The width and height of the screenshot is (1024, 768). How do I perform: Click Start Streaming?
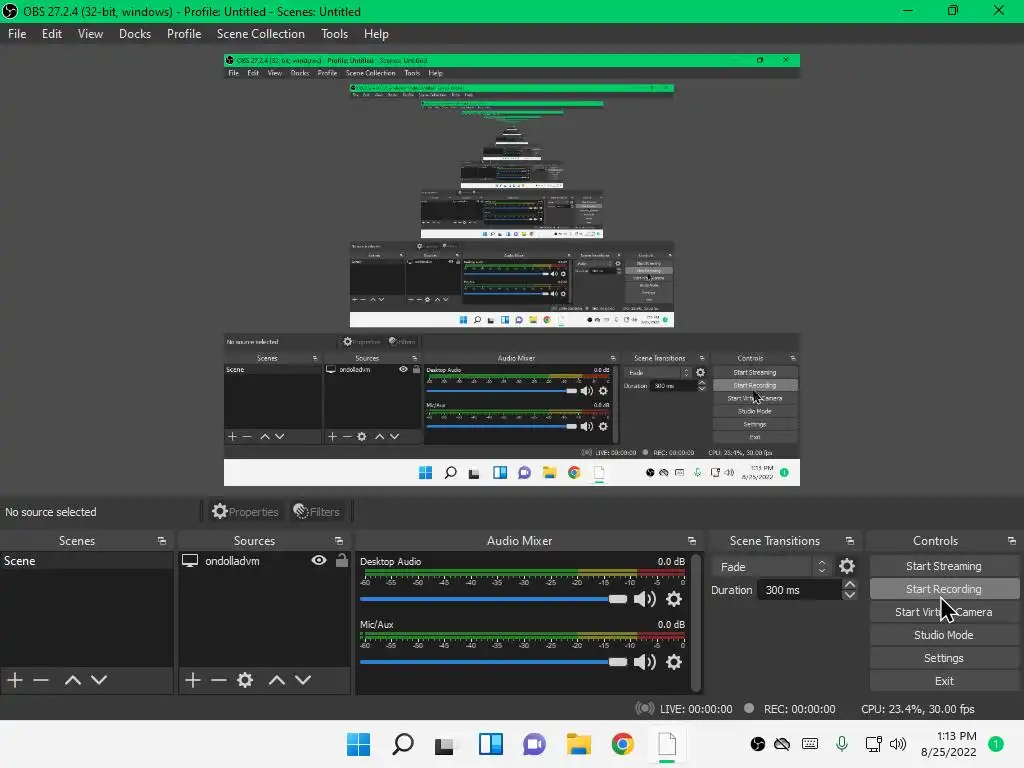click(944, 566)
